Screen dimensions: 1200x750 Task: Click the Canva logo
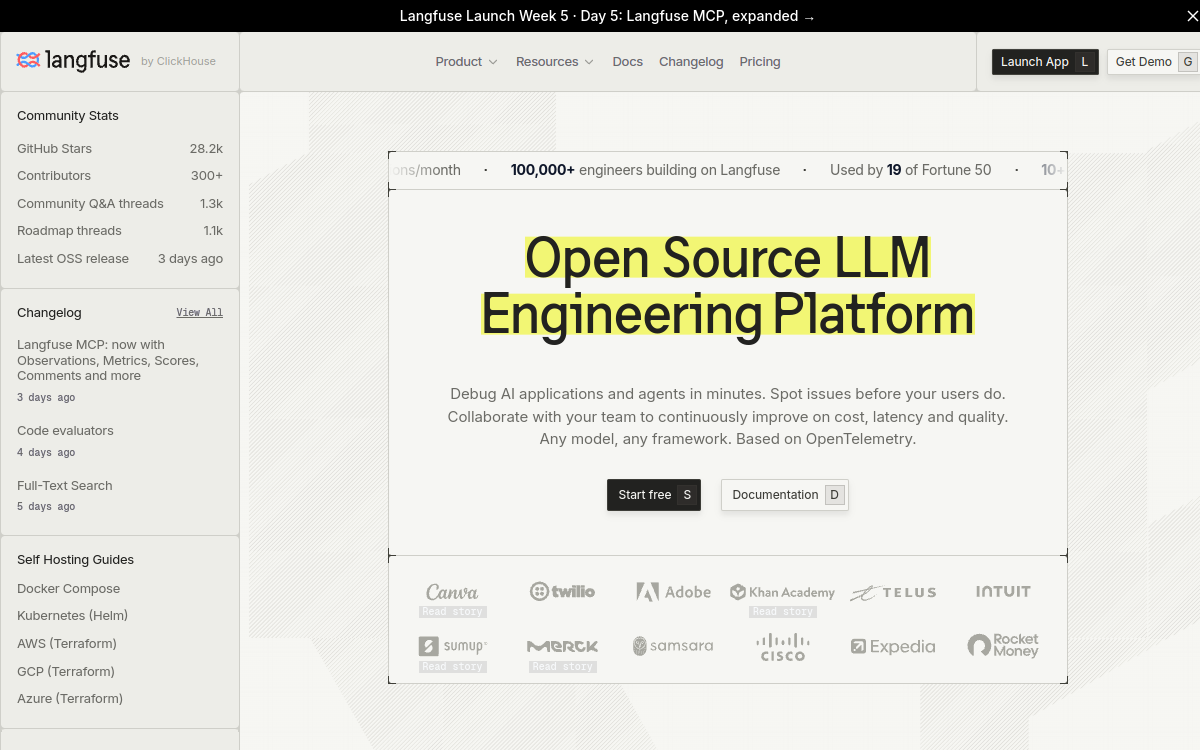[452, 592]
